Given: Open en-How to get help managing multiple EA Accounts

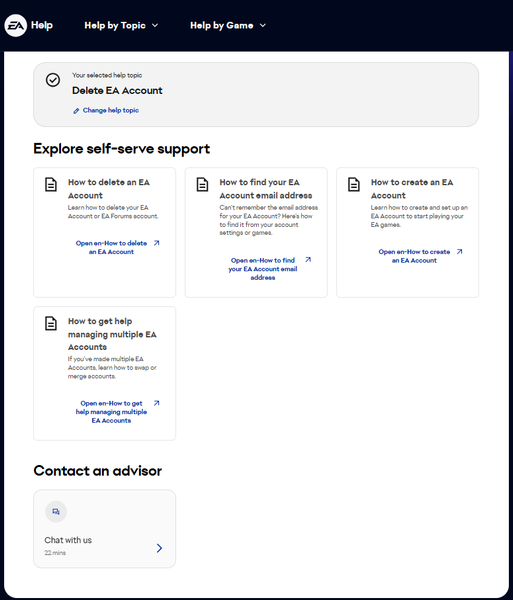Looking at the screenshot, I should (x=111, y=412).
